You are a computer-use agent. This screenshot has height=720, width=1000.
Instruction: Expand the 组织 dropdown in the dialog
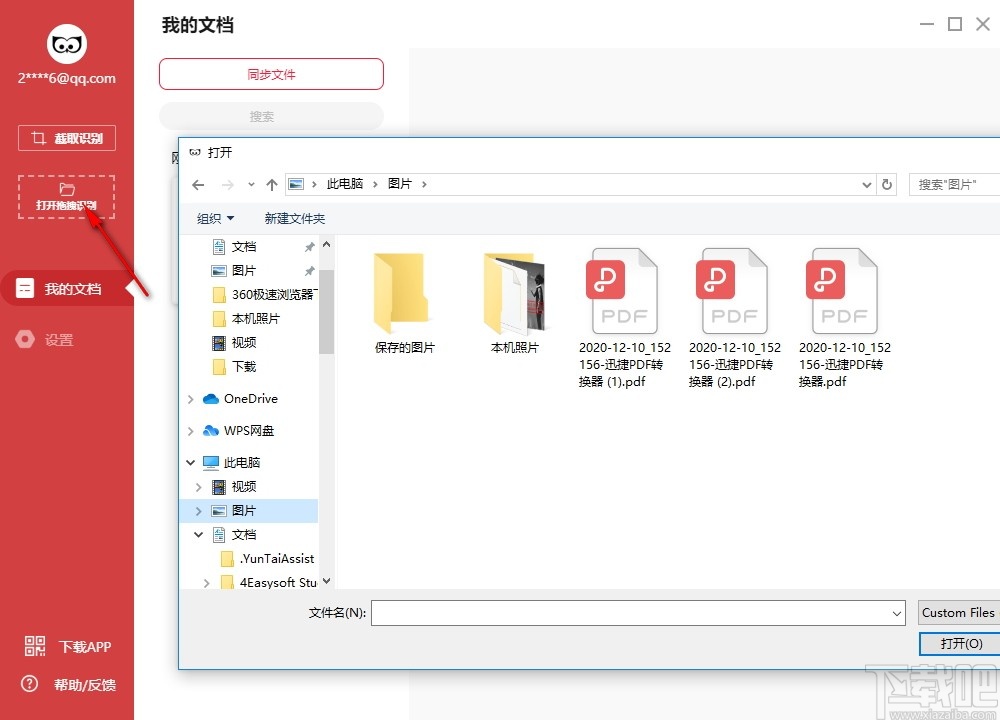pos(214,218)
